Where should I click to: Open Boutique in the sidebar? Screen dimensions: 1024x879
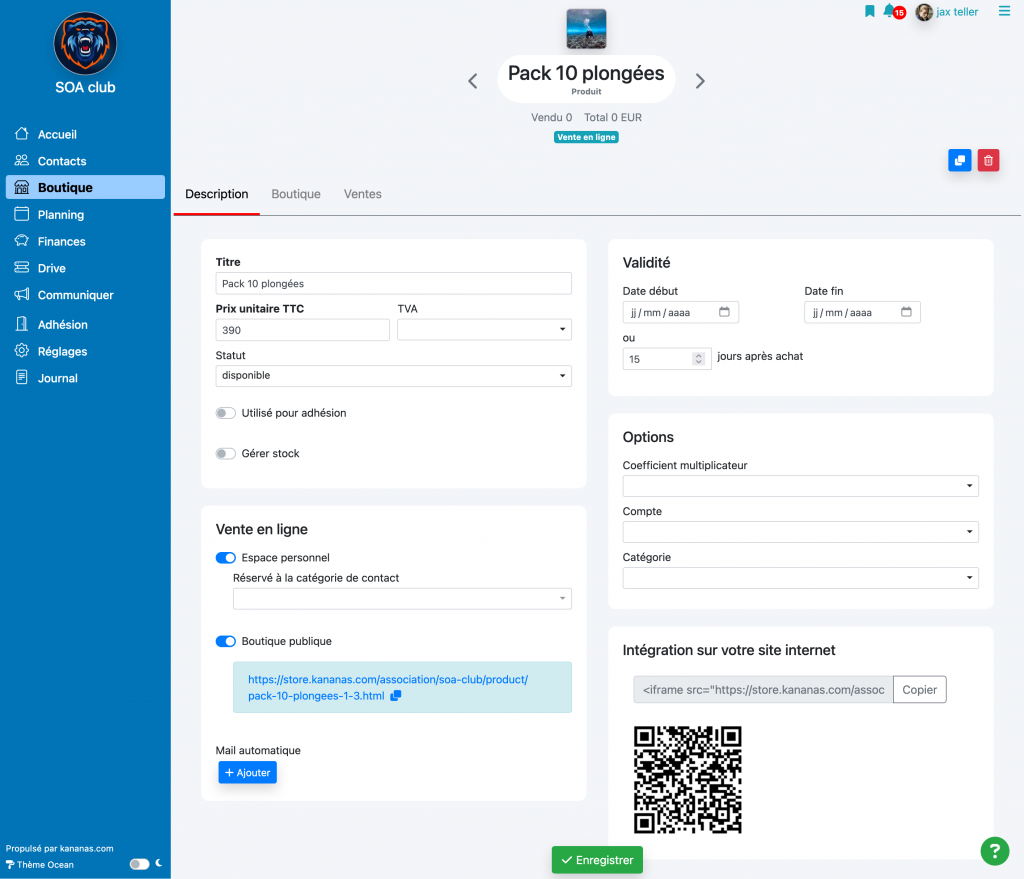pyautogui.click(x=85, y=187)
